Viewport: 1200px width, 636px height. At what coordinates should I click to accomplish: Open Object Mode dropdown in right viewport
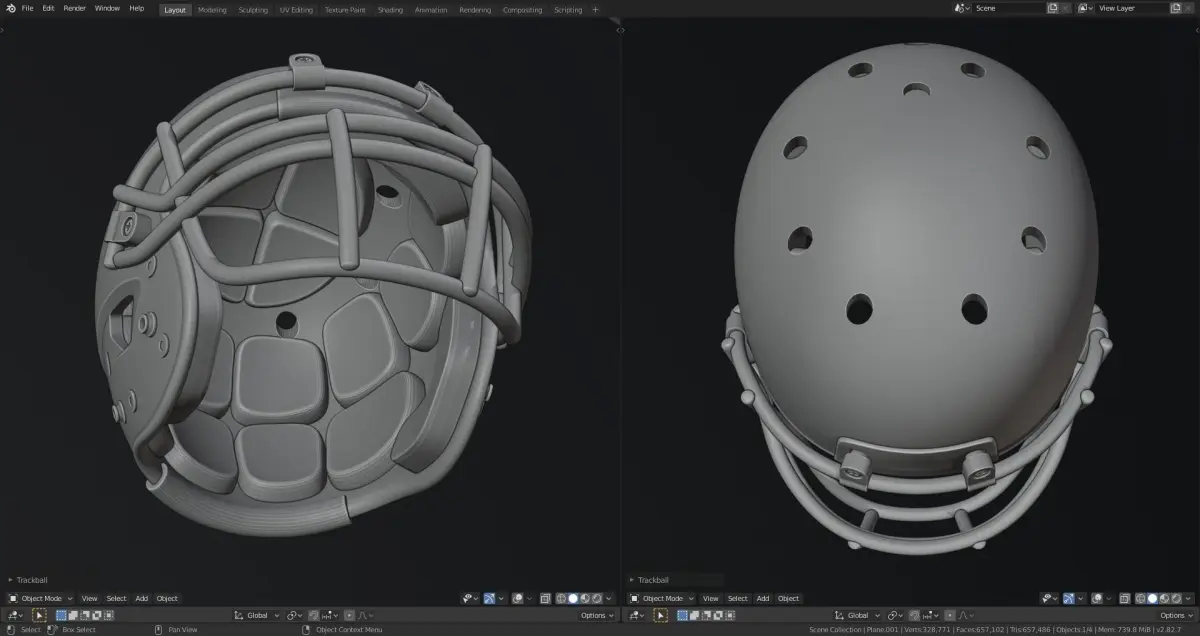(661, 598)
